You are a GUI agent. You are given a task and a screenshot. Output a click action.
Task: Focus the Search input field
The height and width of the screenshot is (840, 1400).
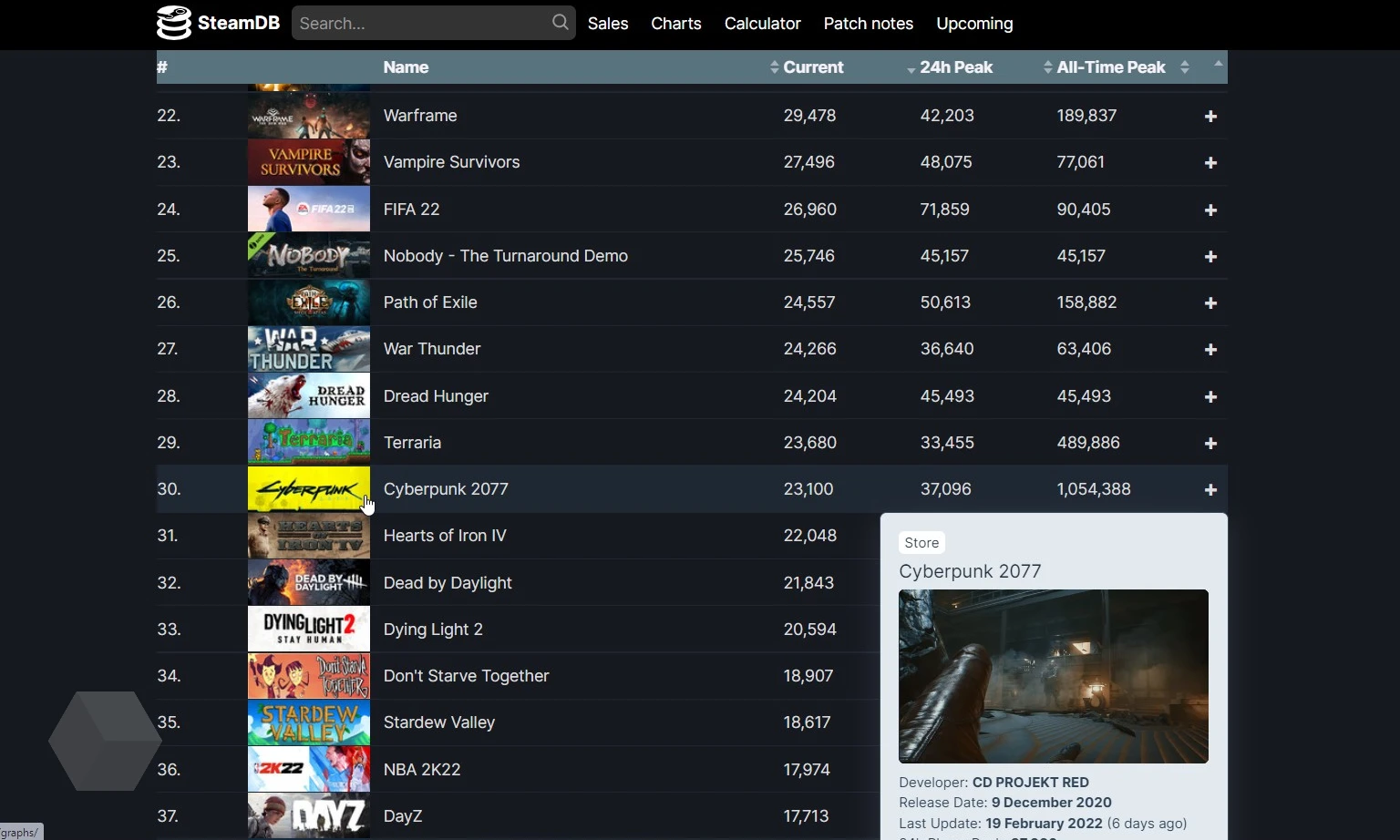(433, 23)
